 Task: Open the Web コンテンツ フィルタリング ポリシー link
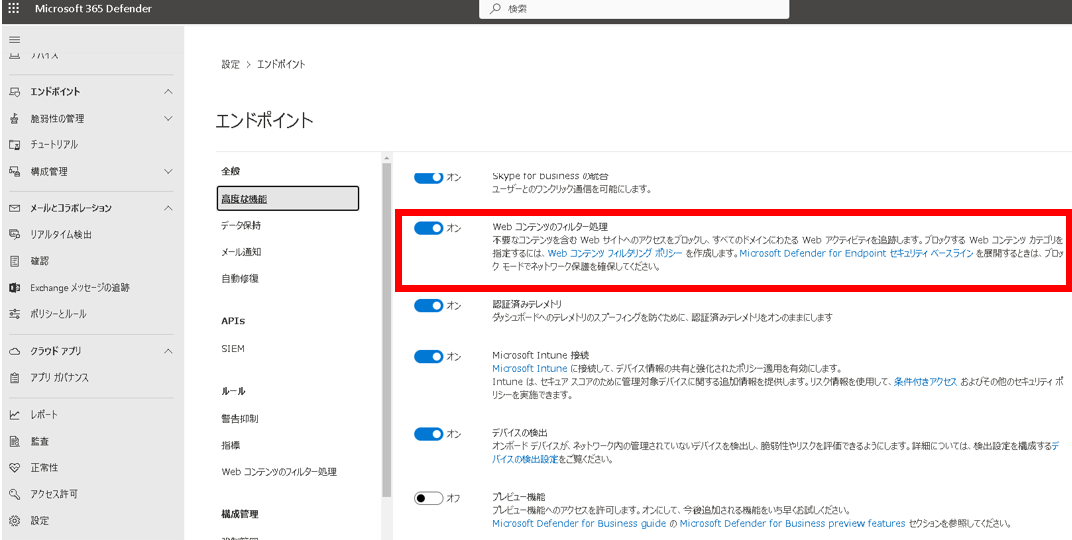click(x=615, y=253)
